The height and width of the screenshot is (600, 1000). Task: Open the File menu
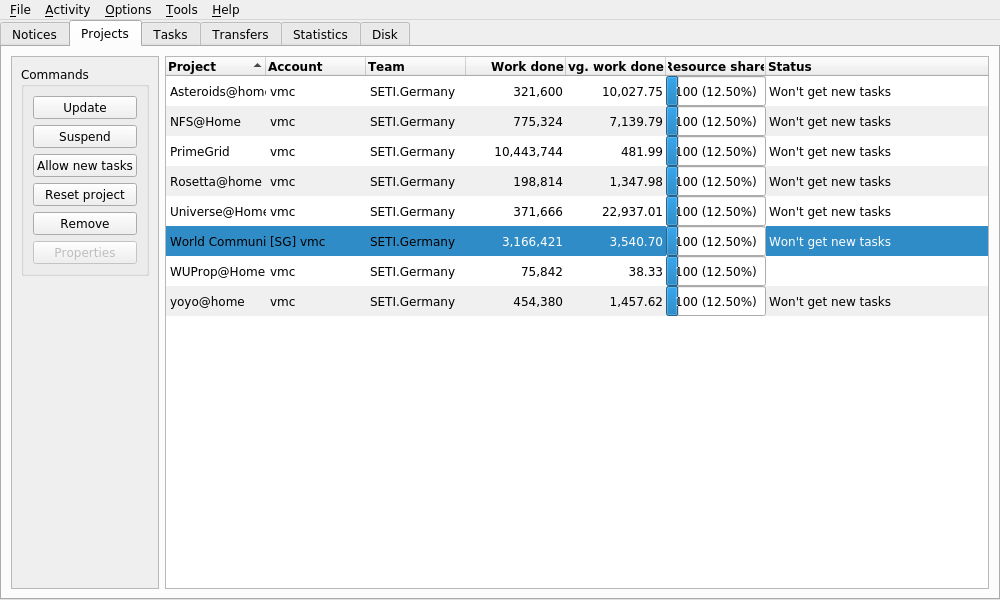pos(20,10)
